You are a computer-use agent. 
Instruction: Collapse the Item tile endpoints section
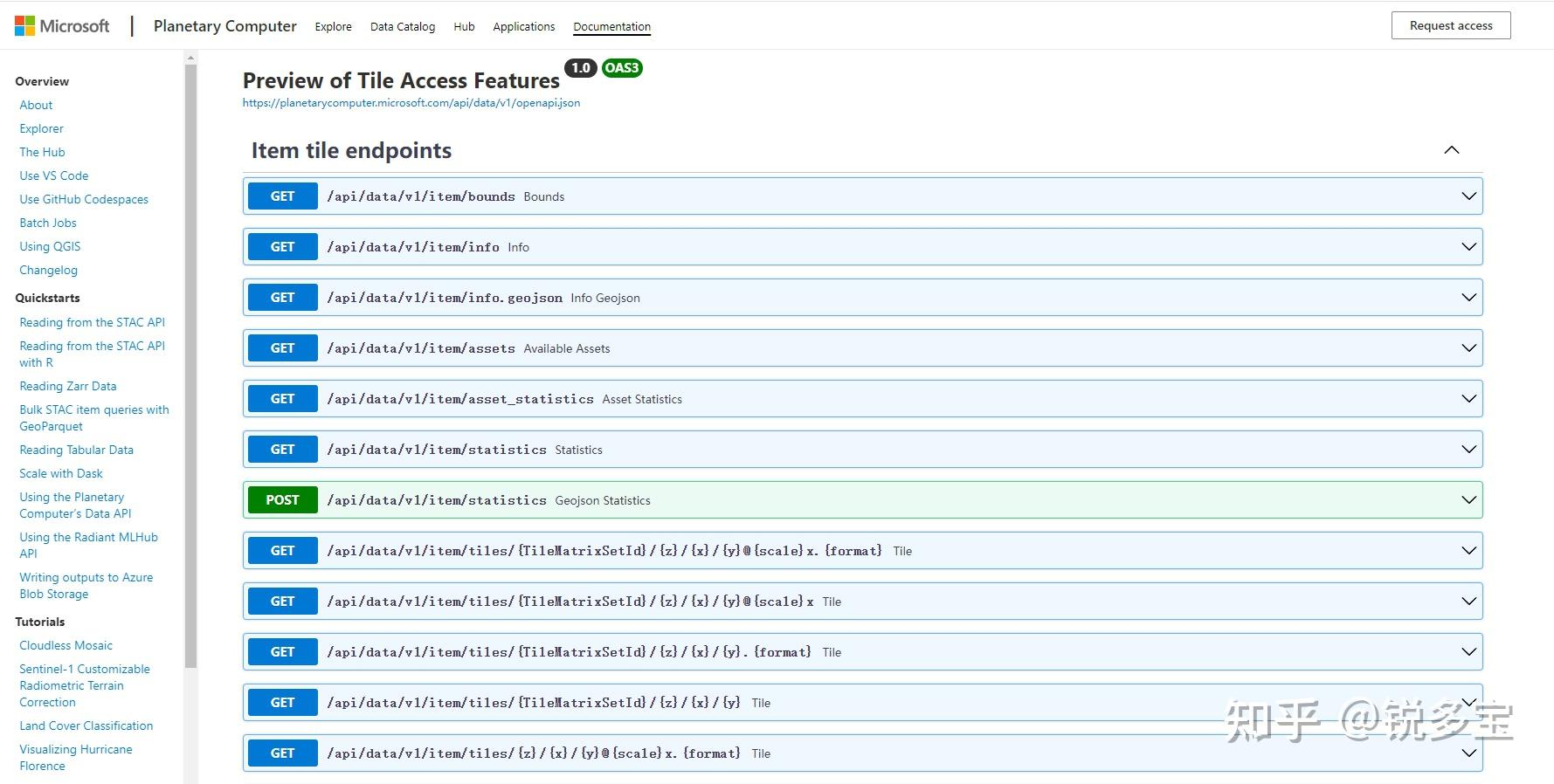[1452, 150]
